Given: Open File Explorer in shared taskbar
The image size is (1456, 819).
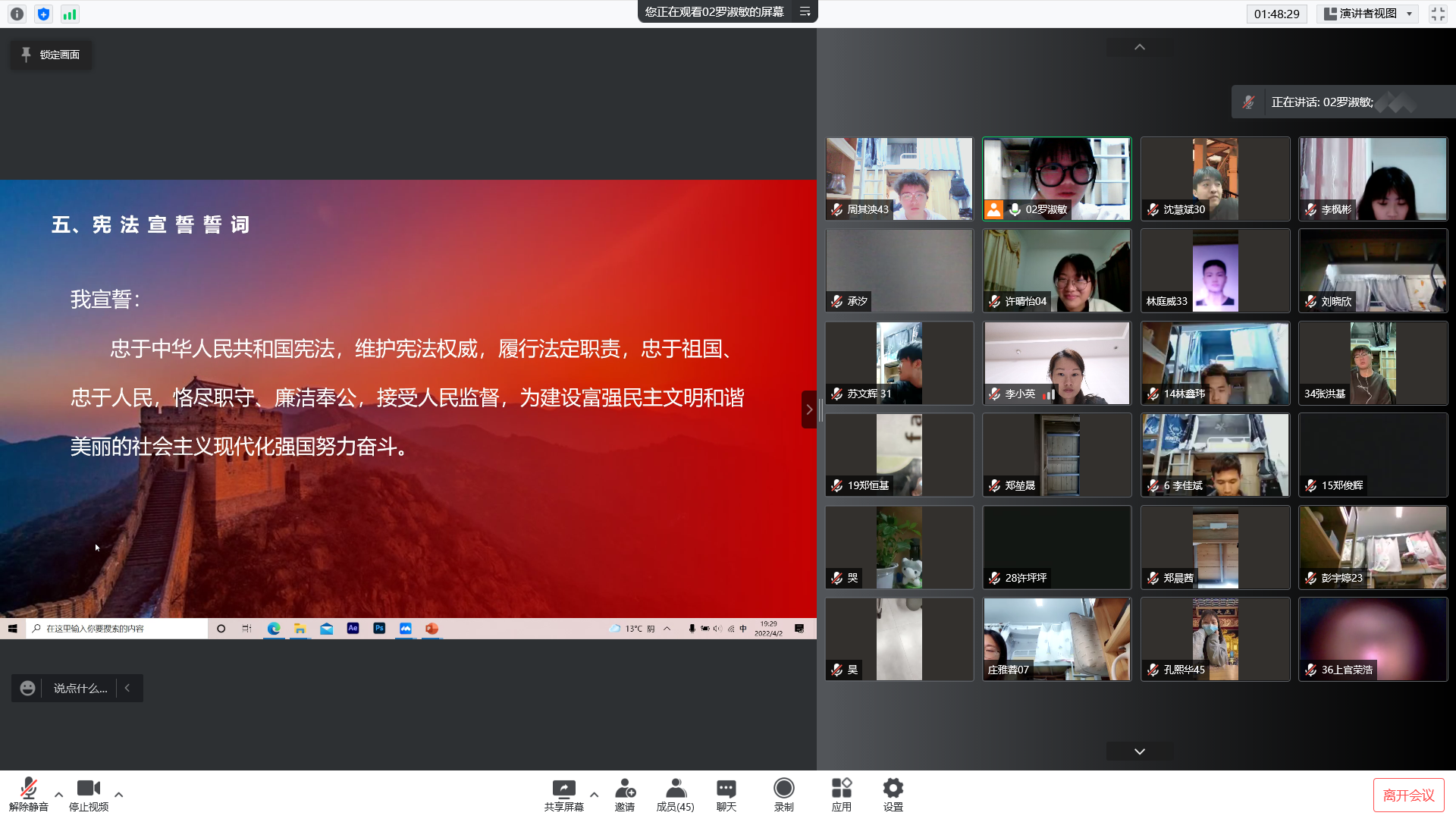Looking at the screenshot, I should click(x=300, y=629).
